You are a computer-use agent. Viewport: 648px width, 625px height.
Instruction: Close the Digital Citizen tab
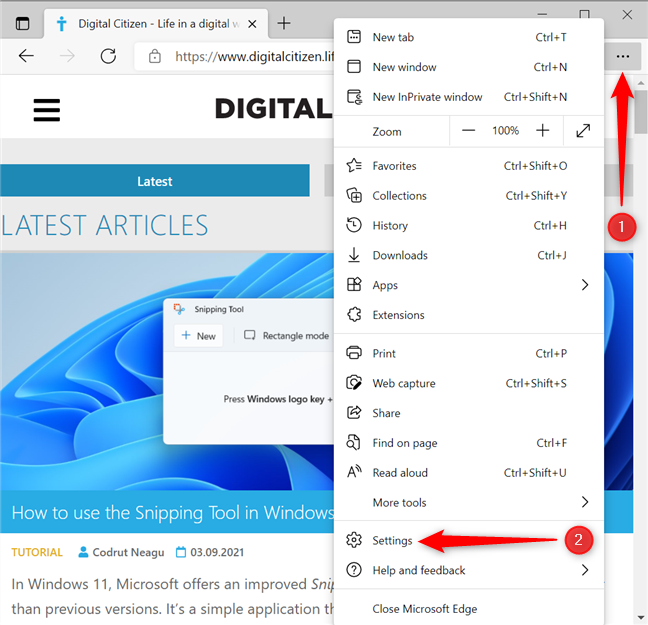252,24
